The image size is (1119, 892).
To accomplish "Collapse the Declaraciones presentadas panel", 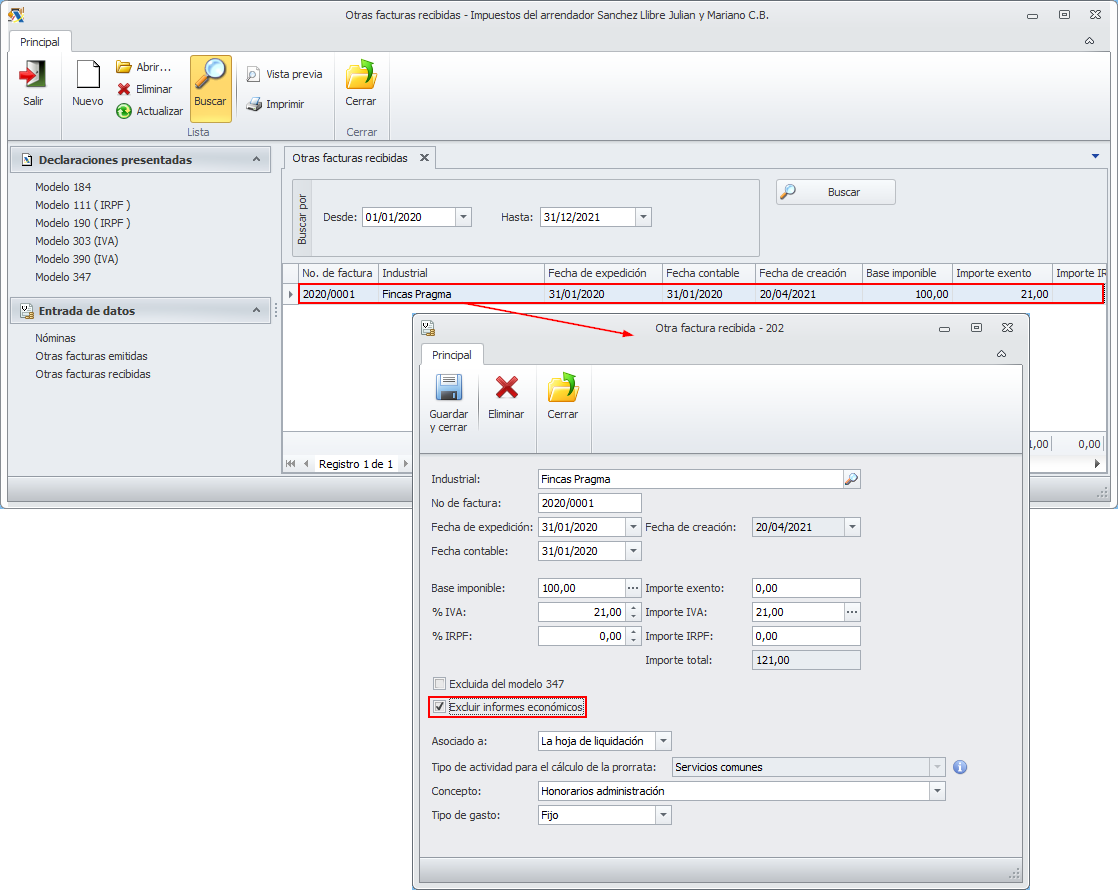I will point(256,159).
